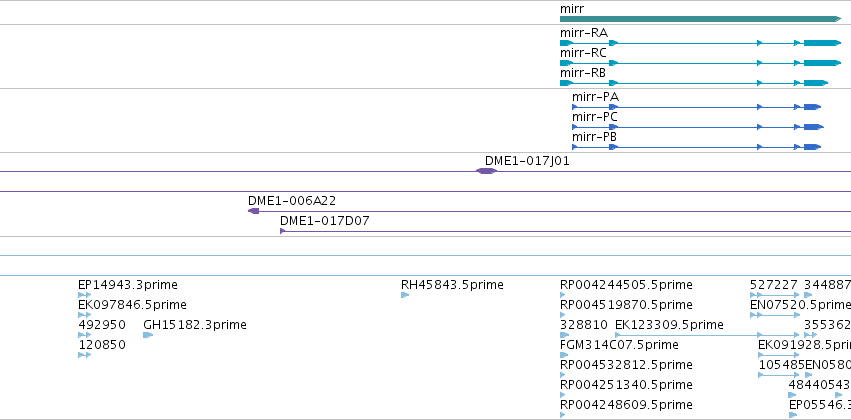
Task: Select the RP004244505.5prime label
Action: pyautogui.click(x=626, y=285)
